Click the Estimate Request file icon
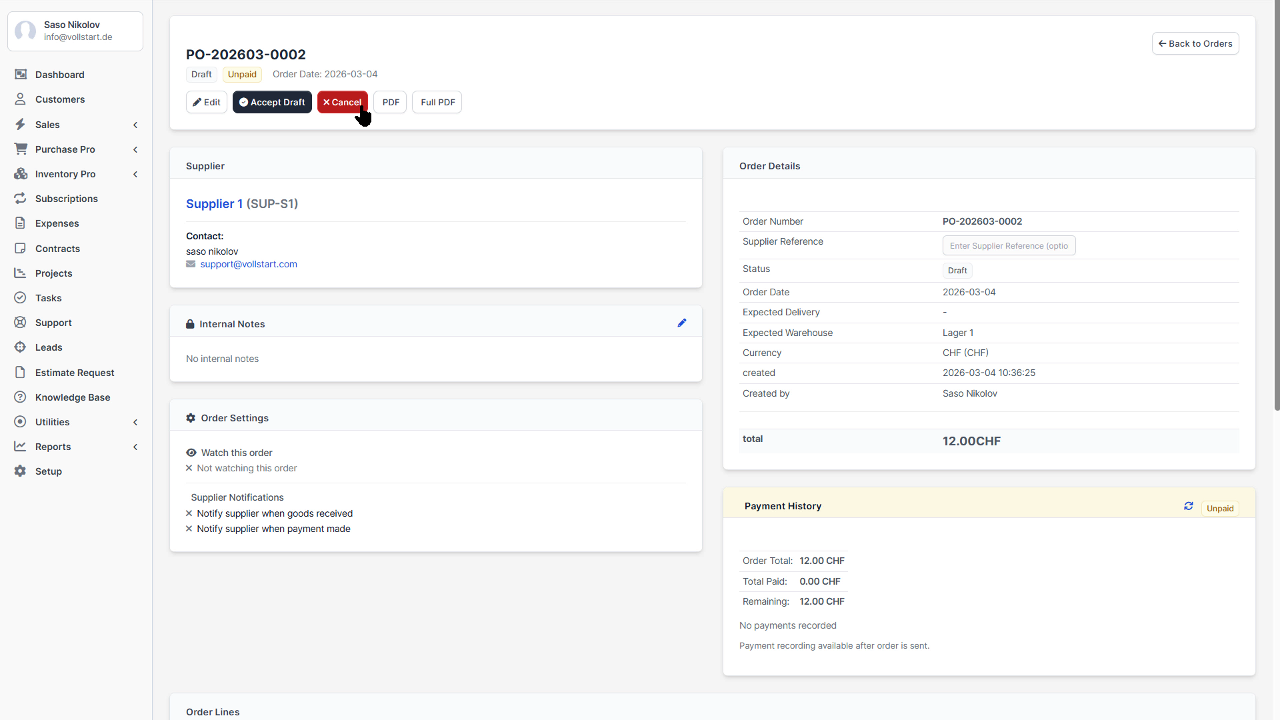 [x=20, y=372]
